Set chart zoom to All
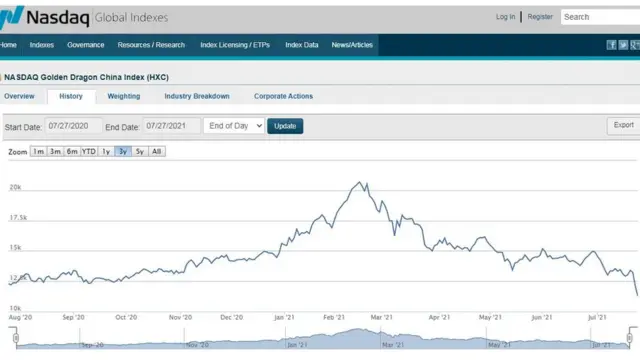The height and width of the screenshot is (360, 640). click(156, 151)
